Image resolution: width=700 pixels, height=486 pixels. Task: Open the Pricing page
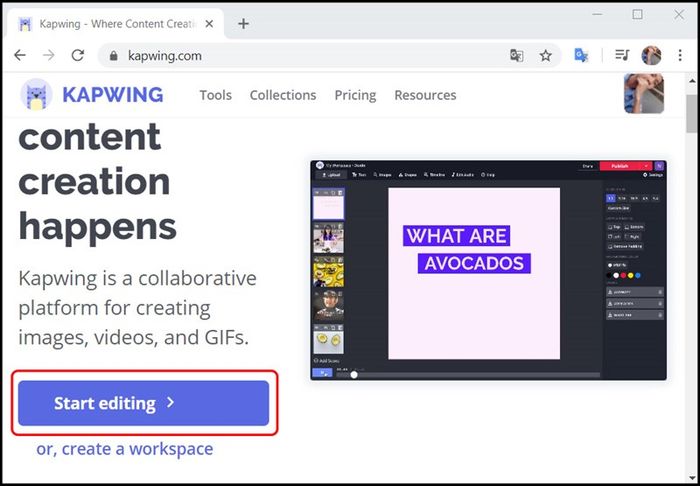pos(355,96)
